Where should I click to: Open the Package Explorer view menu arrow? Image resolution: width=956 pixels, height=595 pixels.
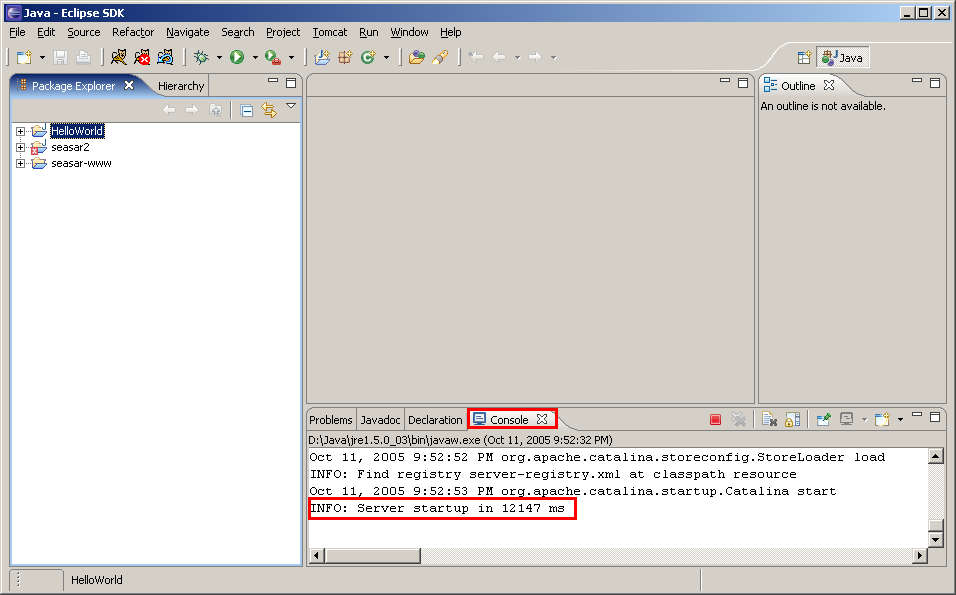pyautogui.click(x=291, y=106)
